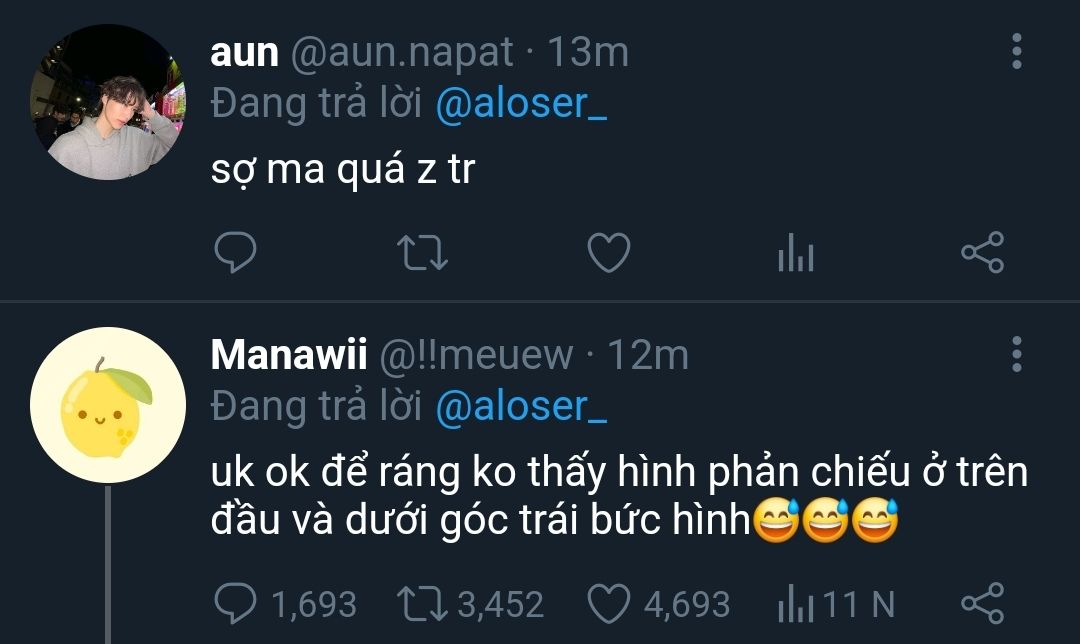View Manawii's tweet analytics showing 11 N
The width and height of the screenshot is (1080, 644).
point(796,603)
